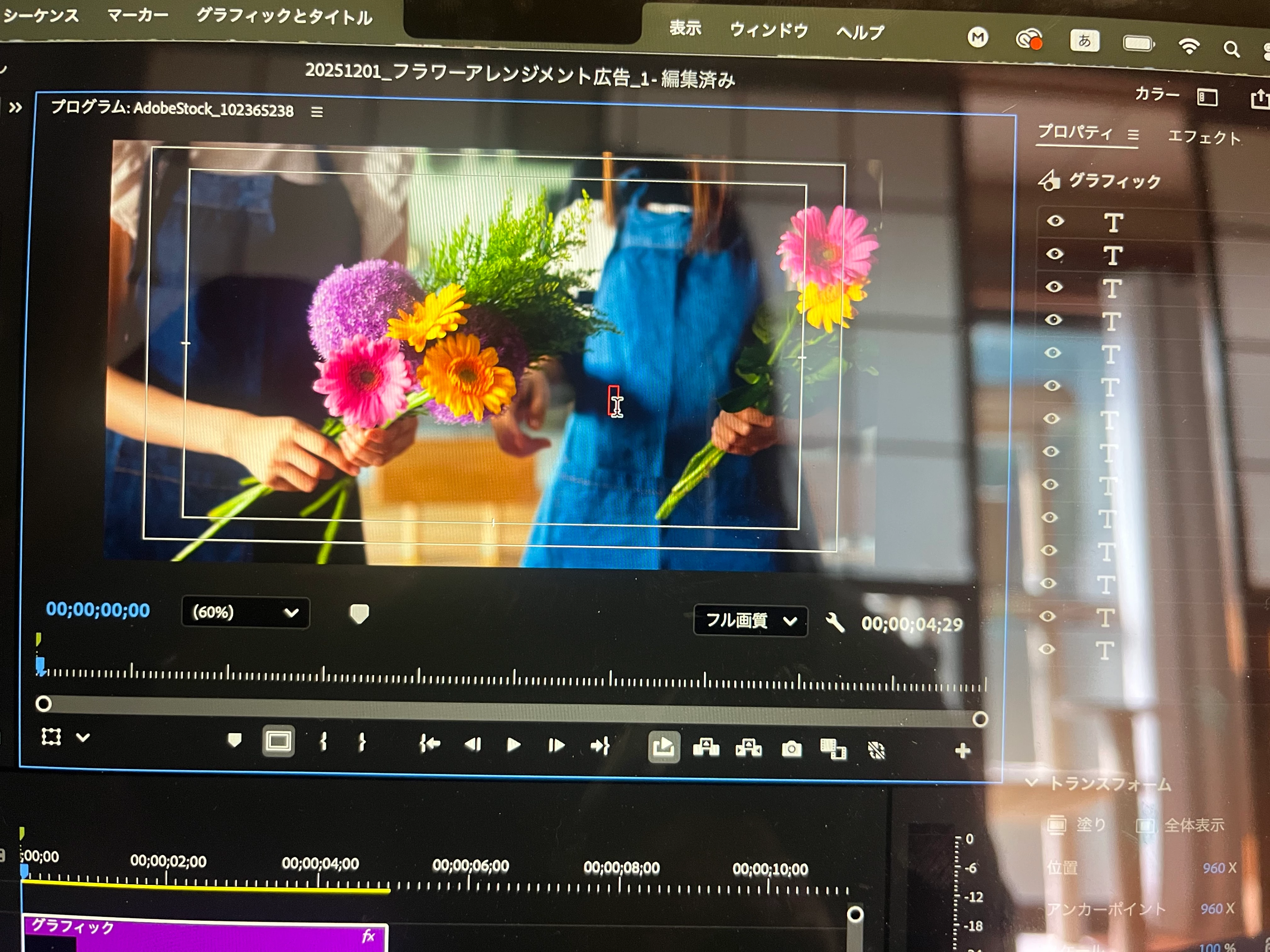Hide the second text layer with eye
This screenshot has width=1270, height=952.
pyautogui.click(x=1055, y=254)
